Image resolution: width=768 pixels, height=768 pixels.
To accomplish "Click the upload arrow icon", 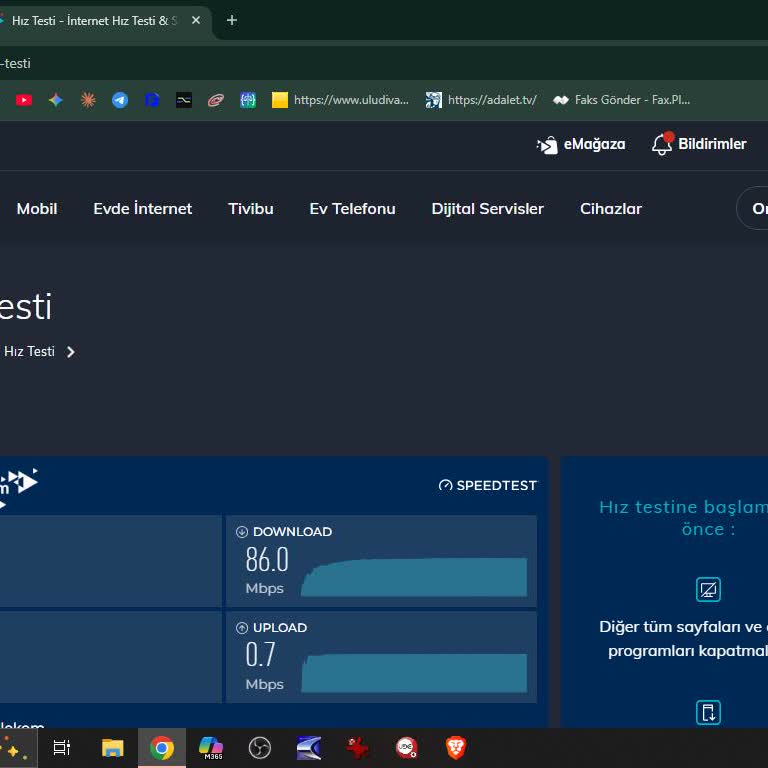I will (x=241, y=628).
